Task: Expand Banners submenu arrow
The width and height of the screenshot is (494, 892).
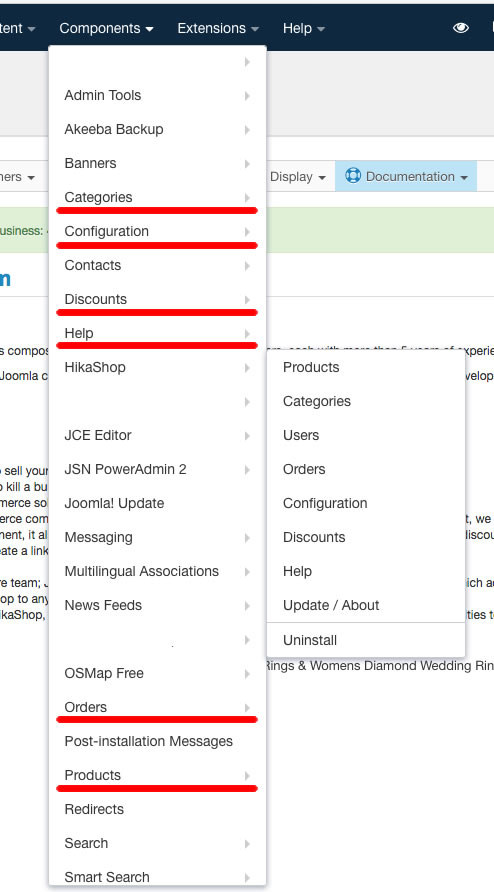Action: pos(247,164)
